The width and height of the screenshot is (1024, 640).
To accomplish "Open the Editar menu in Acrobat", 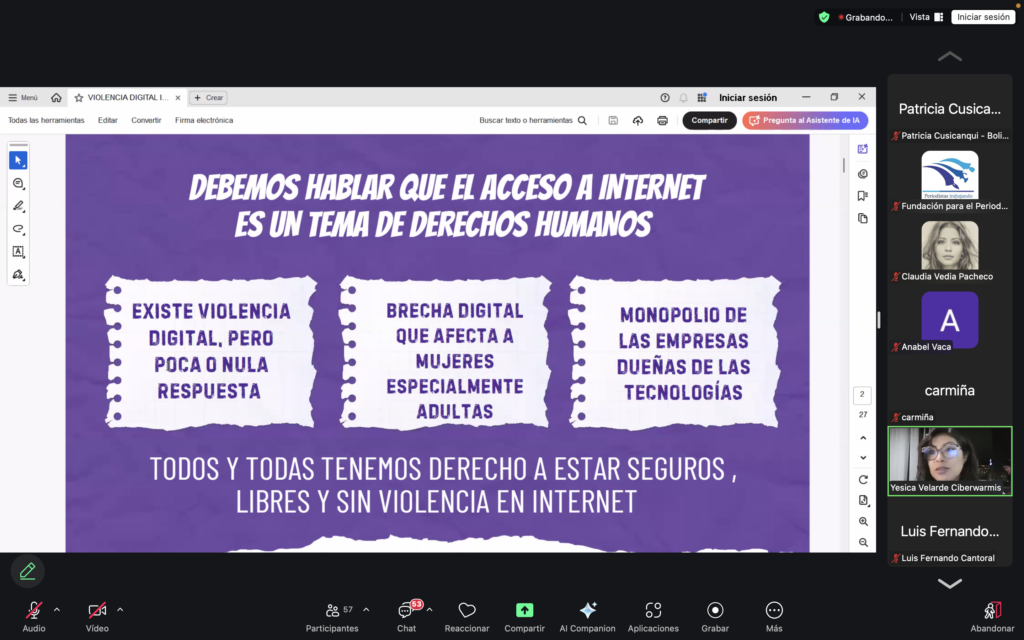I will coord(107,120).
